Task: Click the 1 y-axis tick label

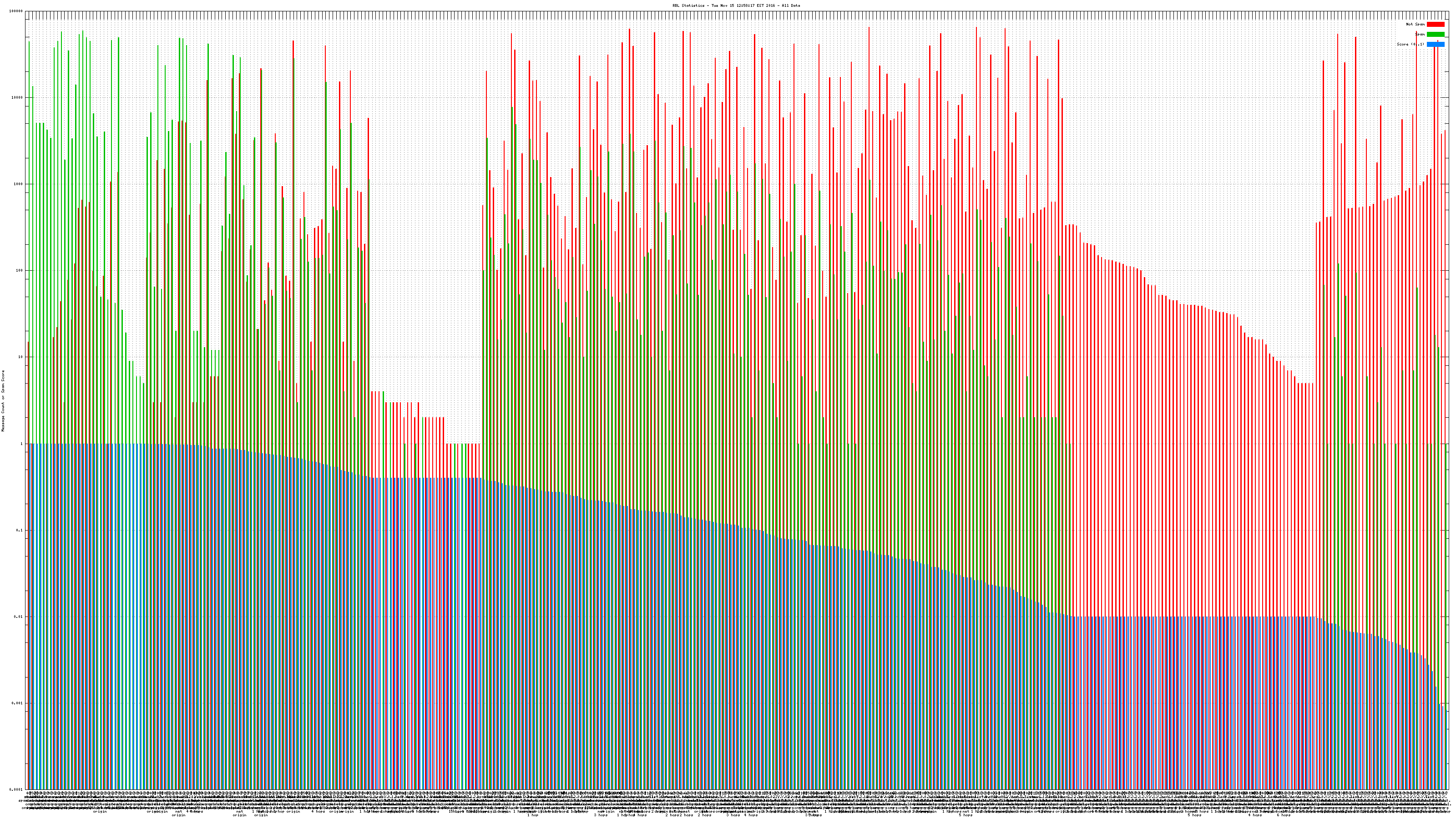Action: pos(21,444)
